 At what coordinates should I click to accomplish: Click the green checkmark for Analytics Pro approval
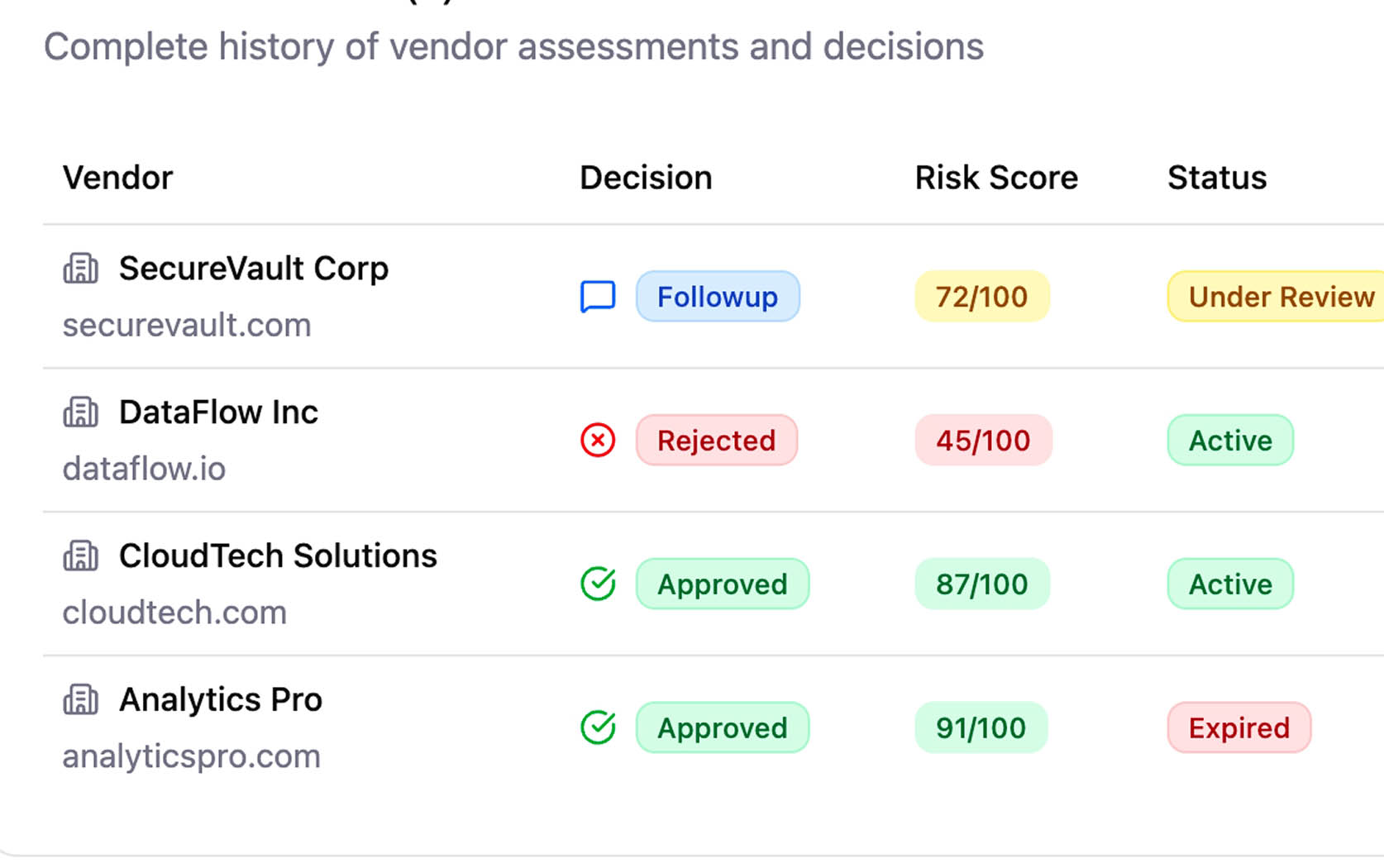598,727
